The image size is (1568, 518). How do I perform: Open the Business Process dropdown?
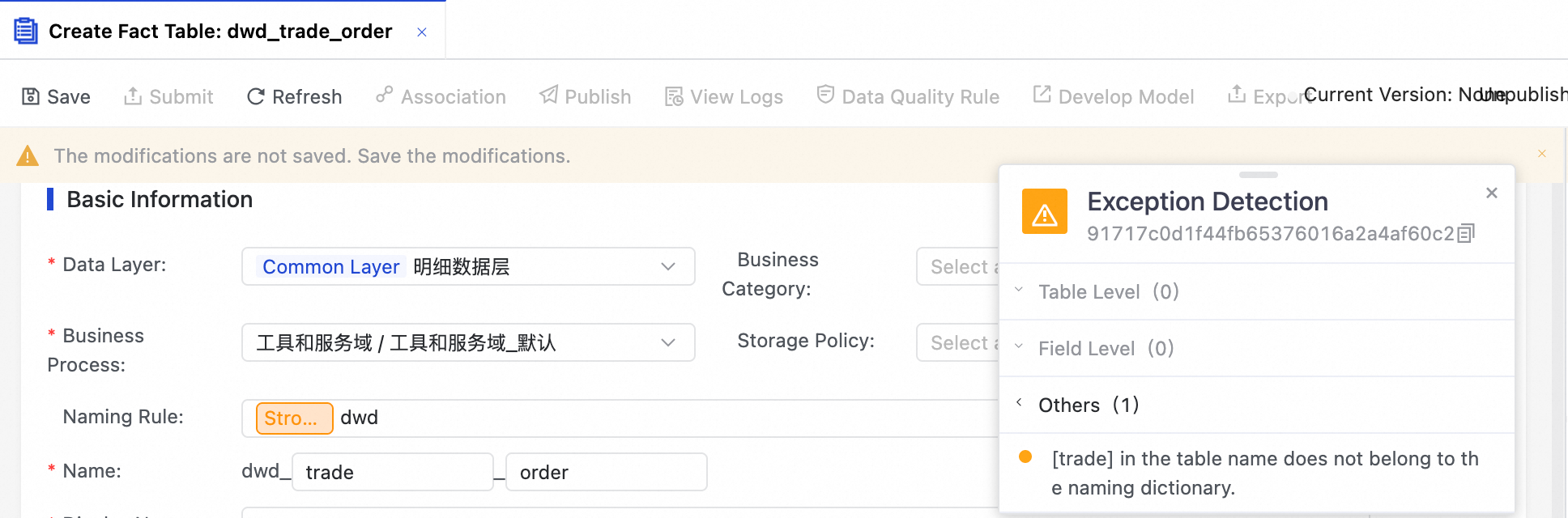click(668, 342)
